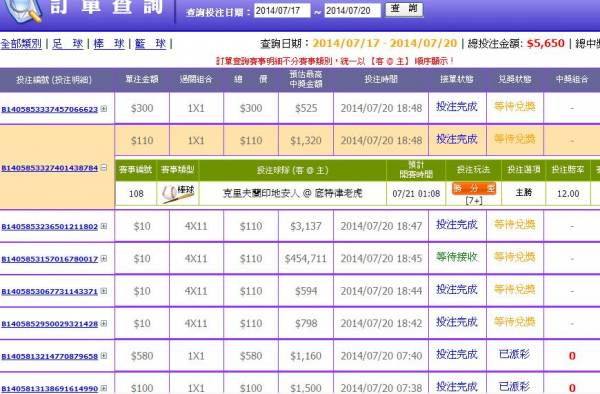Open order link B1405853067731143371
This screenshot has width=600, height=394.
point(50,291)
